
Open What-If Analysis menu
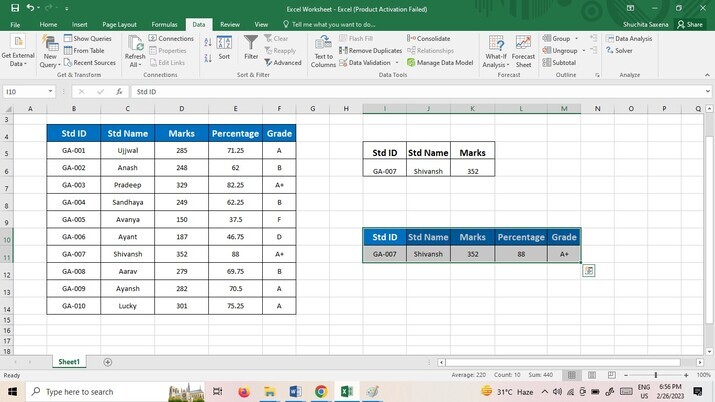(496, 51)
